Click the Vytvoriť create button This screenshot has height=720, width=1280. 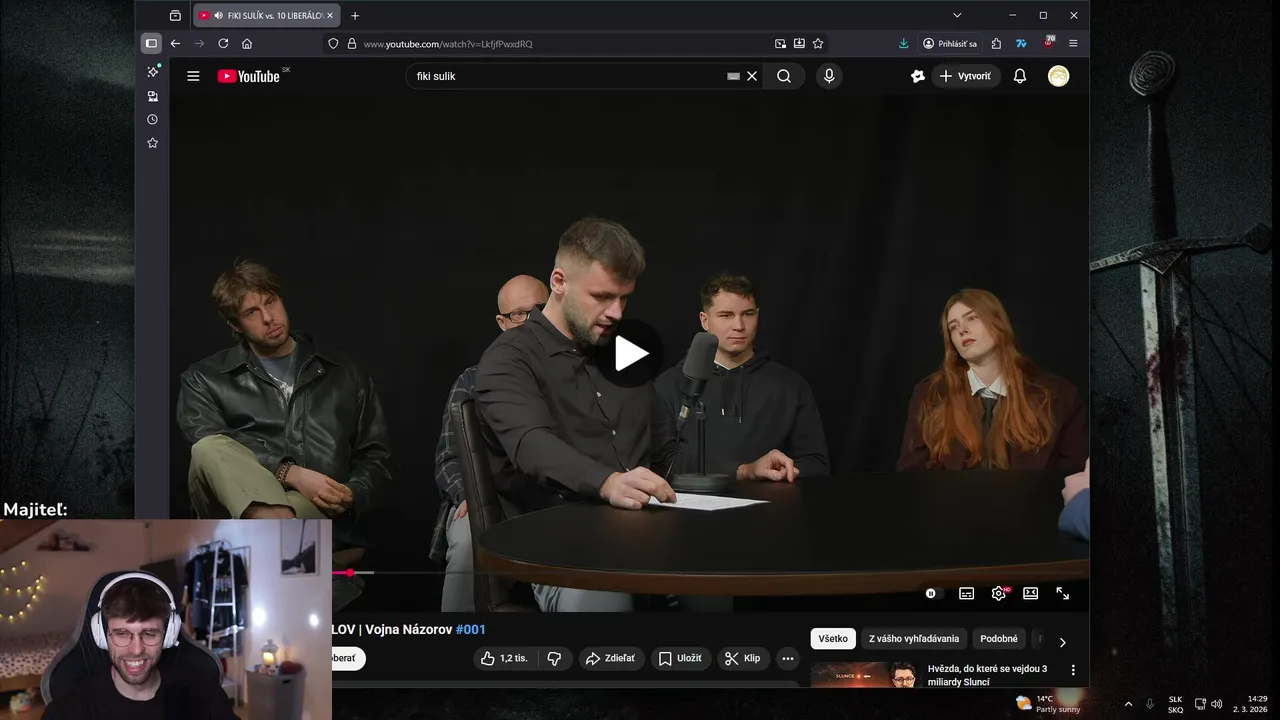click(965, 76)
